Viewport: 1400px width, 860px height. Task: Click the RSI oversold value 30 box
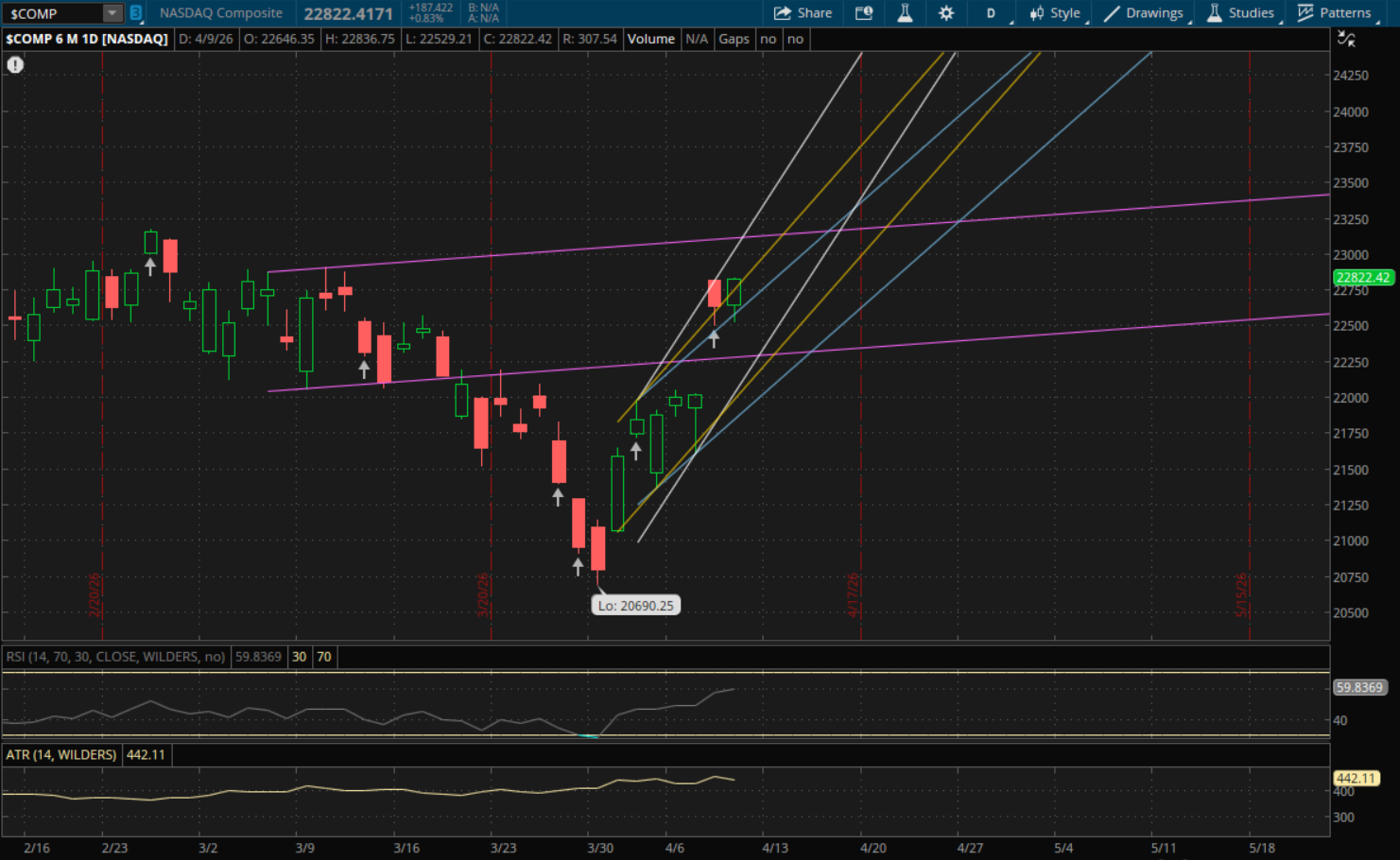299,657
